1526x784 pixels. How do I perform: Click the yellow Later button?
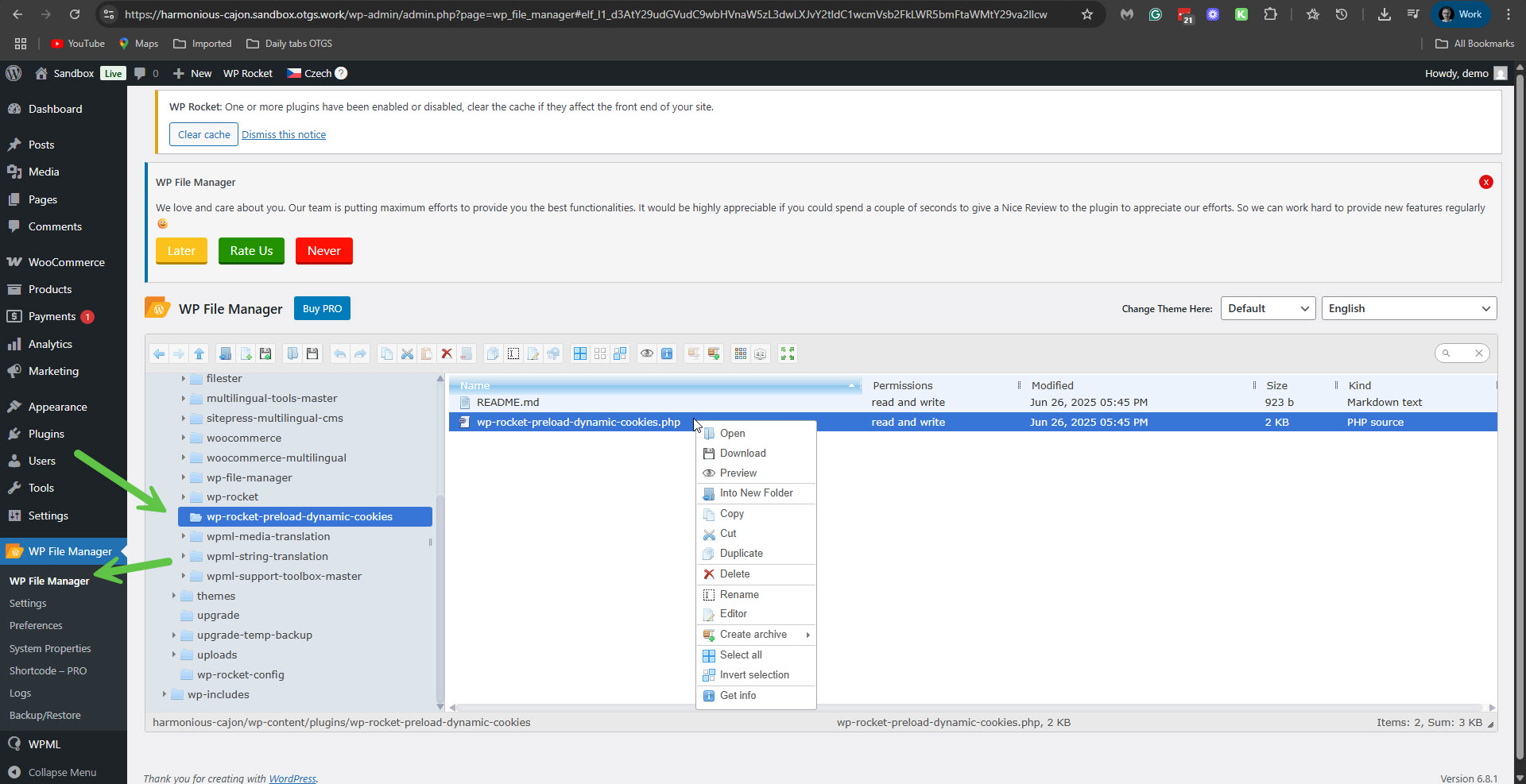(181, 250)
